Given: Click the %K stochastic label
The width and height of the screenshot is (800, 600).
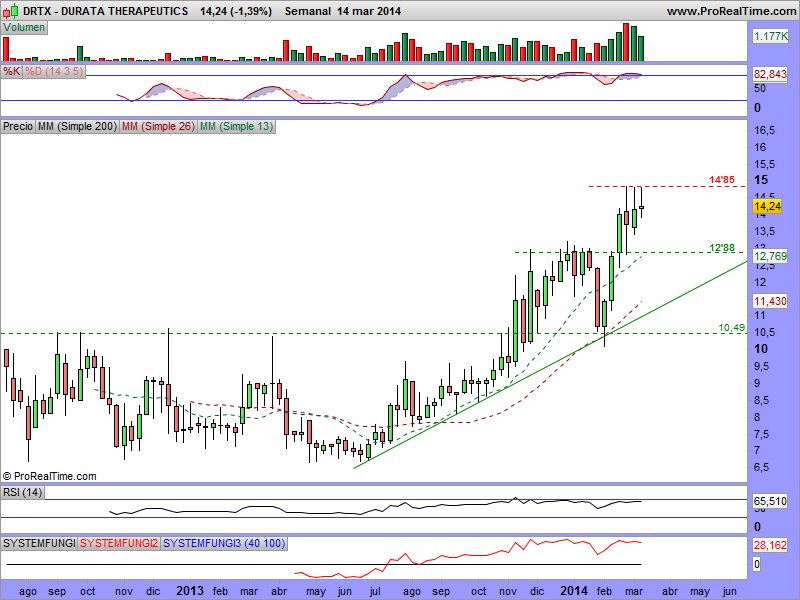Looking at the screenshot, I should (11, 71).
